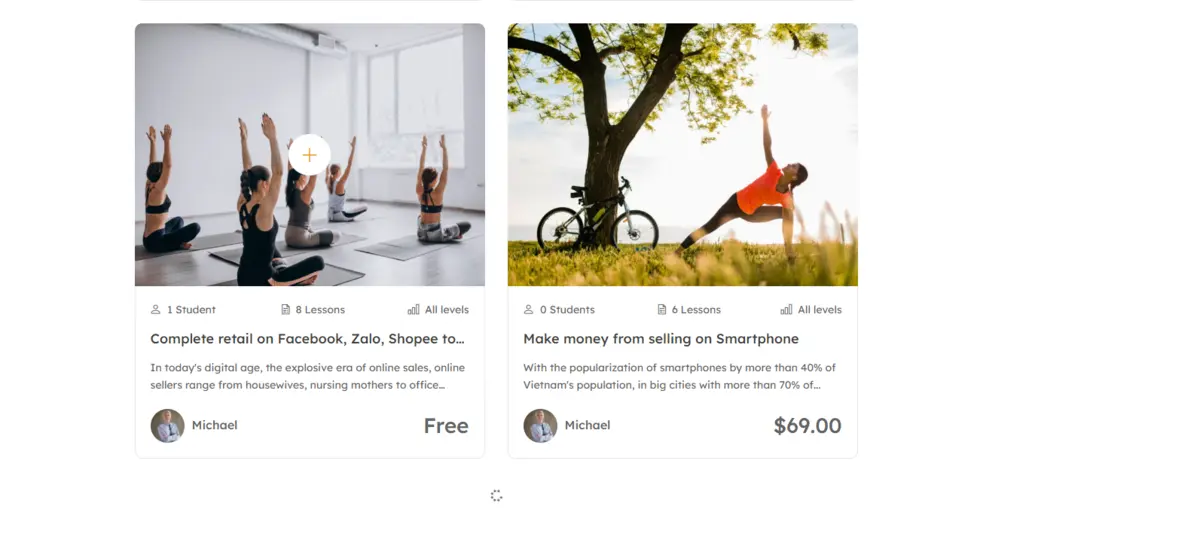Open Michael's avatar on the Free course
Viewport: 1200px width, 543px height.
tap(168, 426)
